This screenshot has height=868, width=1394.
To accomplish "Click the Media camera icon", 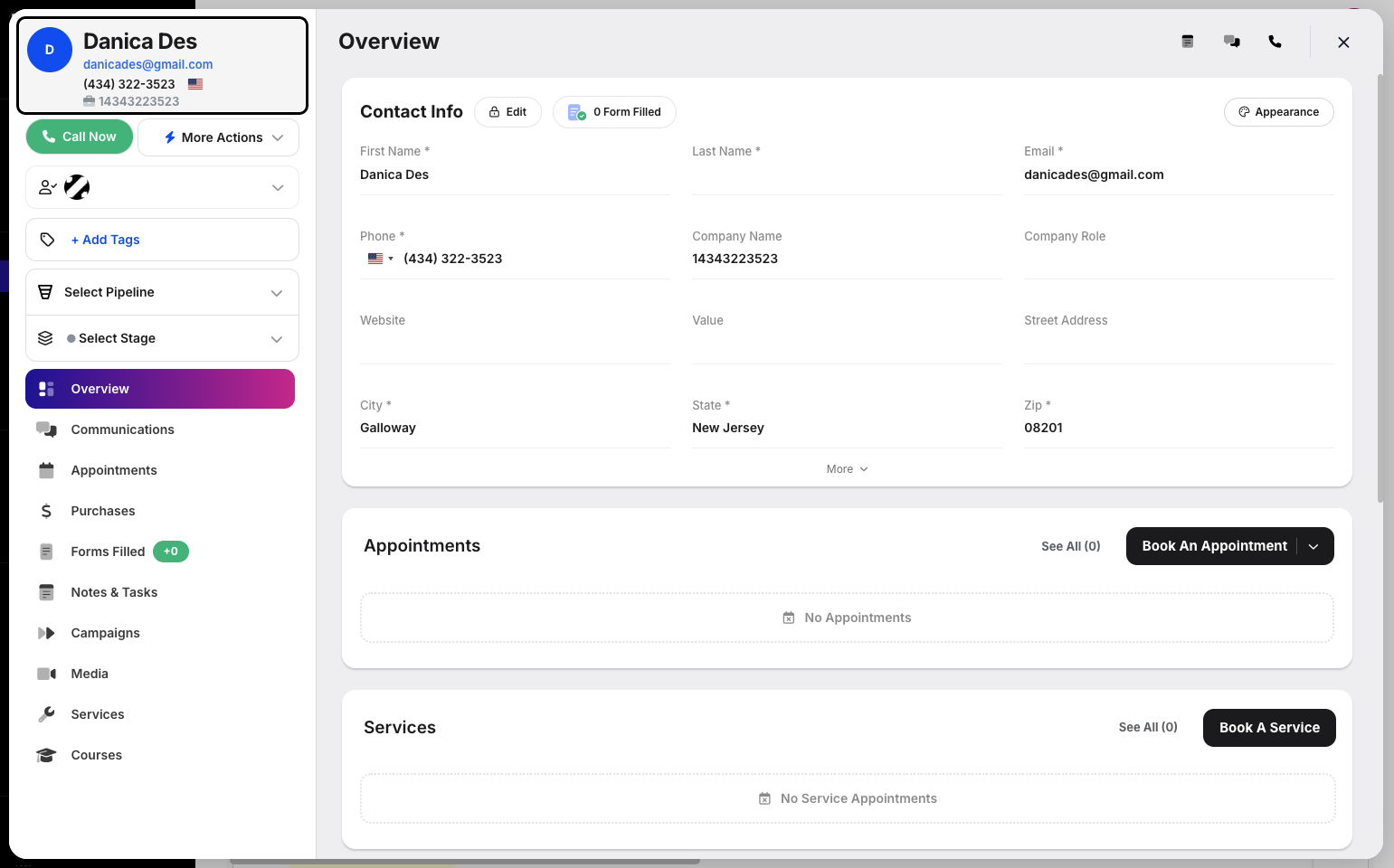I will coord(46,674).
